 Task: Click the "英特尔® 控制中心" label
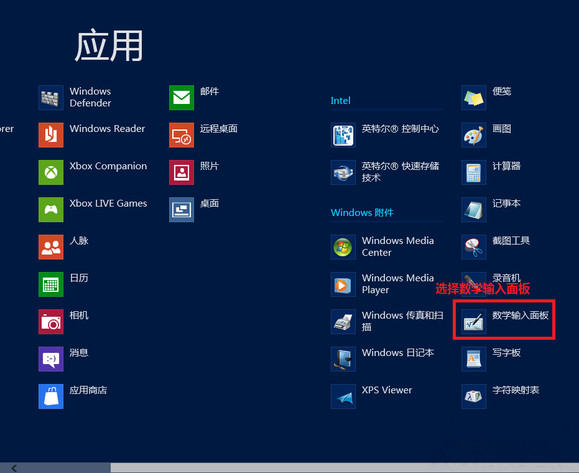click(400, 128)
